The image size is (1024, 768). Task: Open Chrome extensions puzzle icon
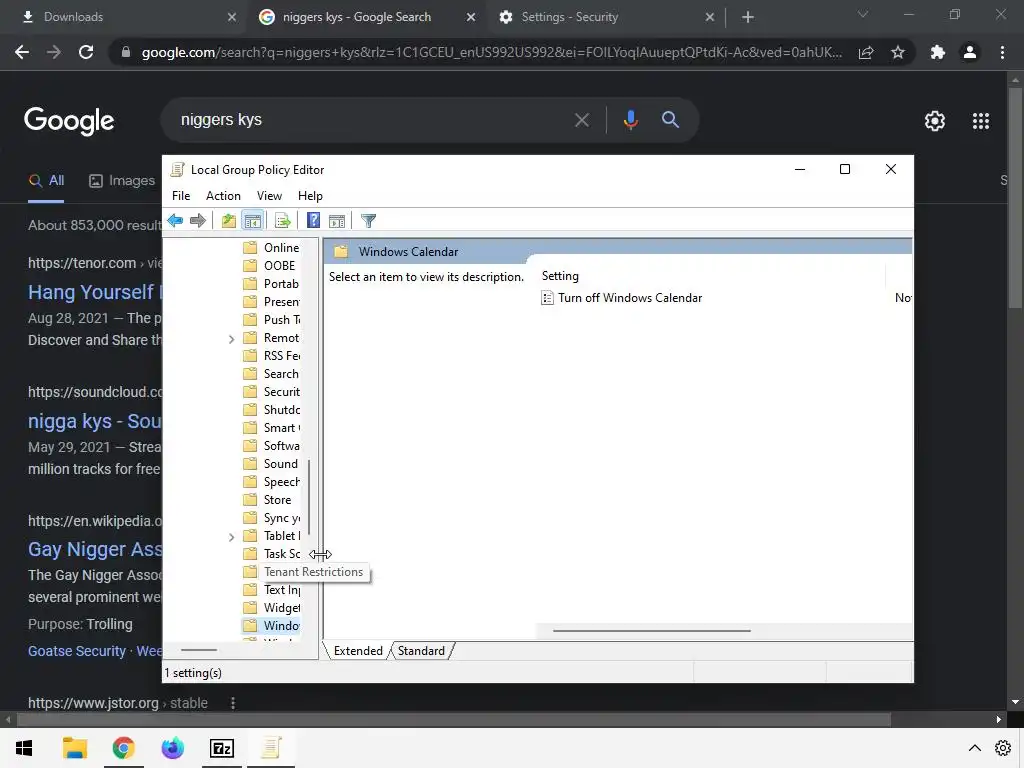938,52
